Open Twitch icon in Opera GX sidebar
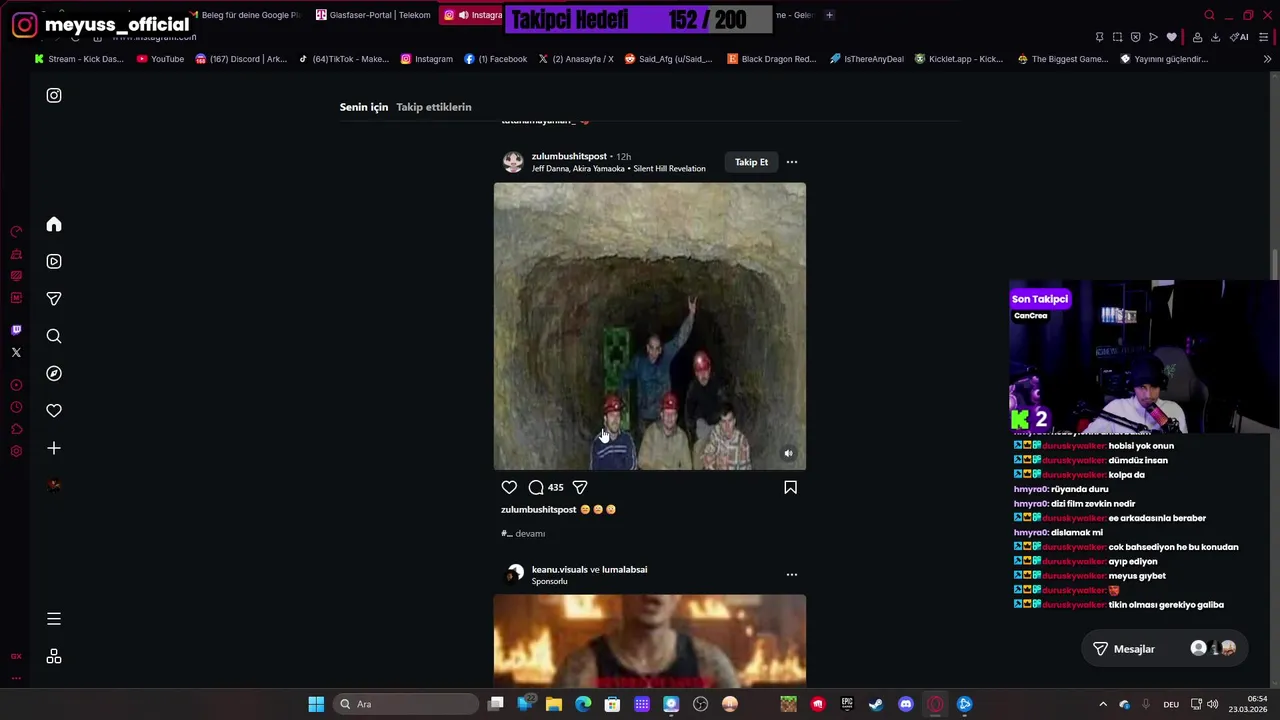This screenshot has width=1280, height=720. (x=16, y=330)
